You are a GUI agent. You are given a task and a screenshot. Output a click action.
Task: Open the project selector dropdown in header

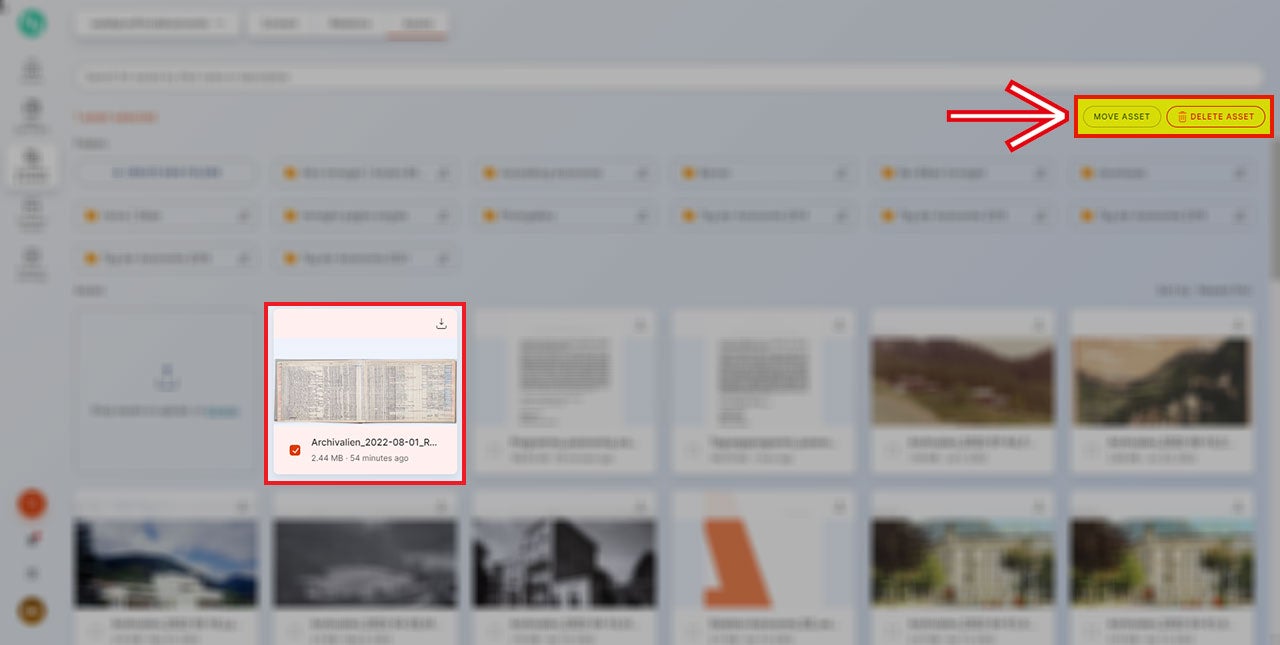(156, 24)
